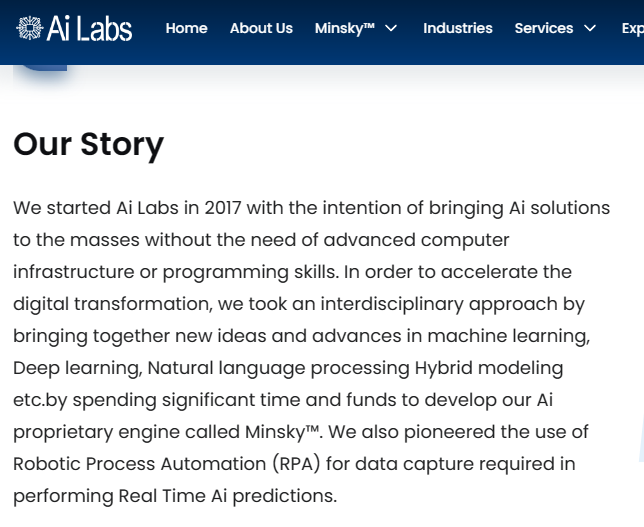Expand the chevron next to Services

pyautogui.click(x=590, y=28)
